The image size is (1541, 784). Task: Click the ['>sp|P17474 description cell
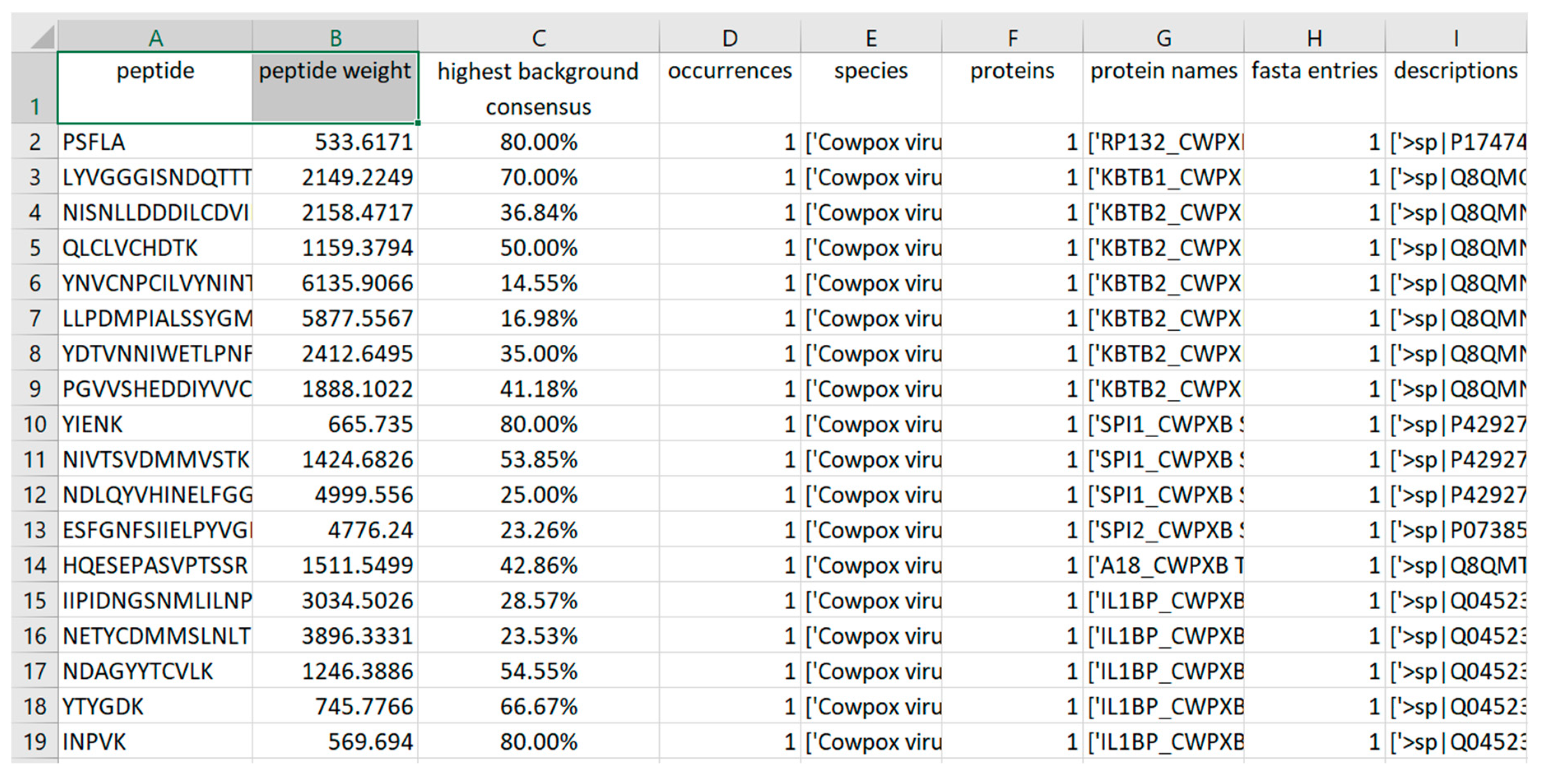point(1456,142)
